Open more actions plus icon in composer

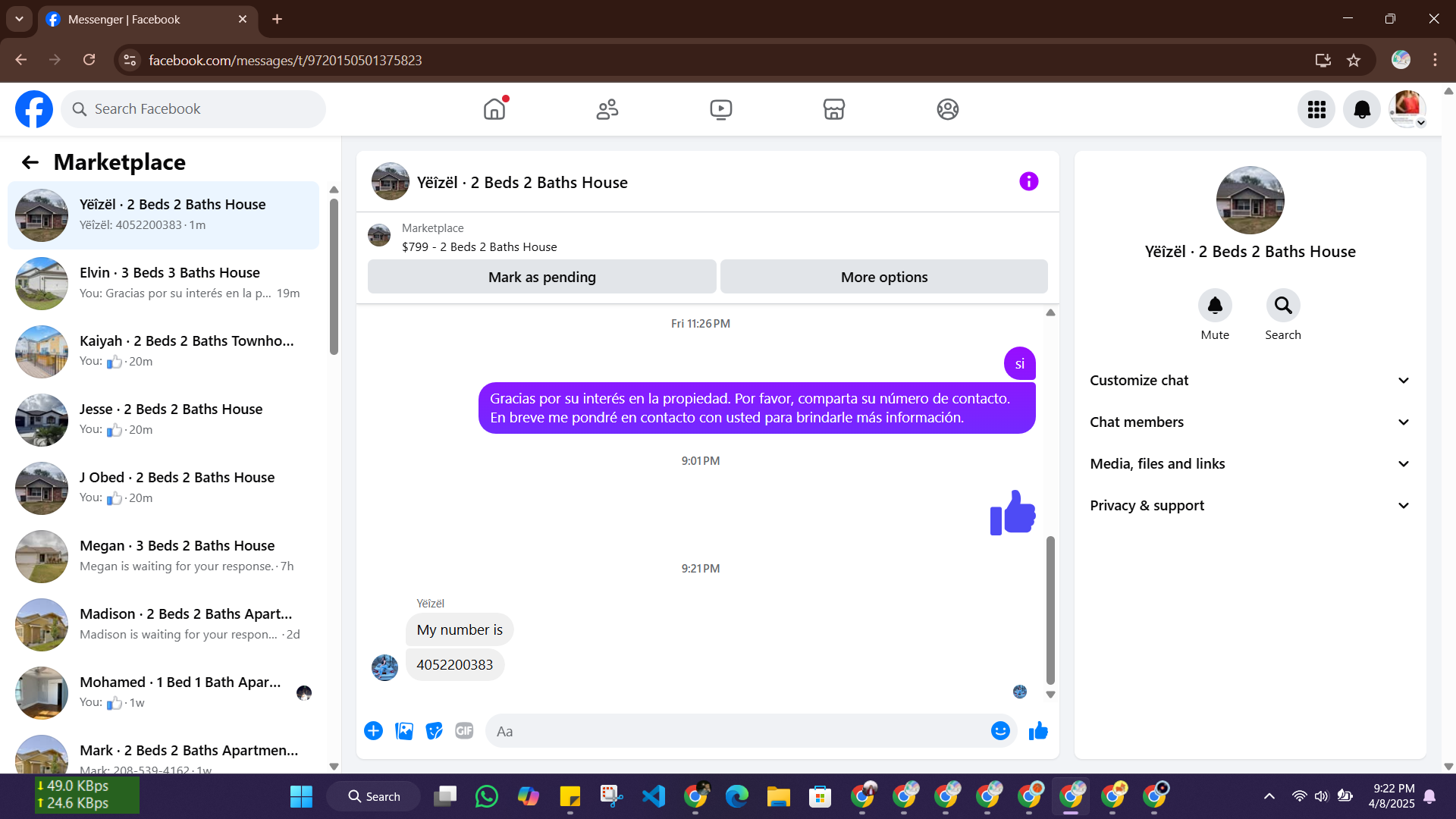[373, 731]
